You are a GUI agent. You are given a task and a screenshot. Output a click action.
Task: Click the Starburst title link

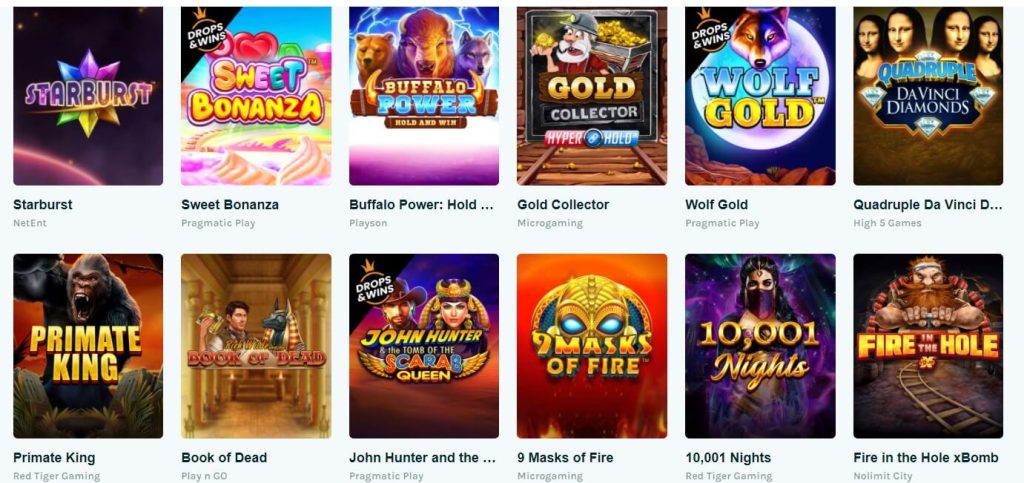point(42,204)
